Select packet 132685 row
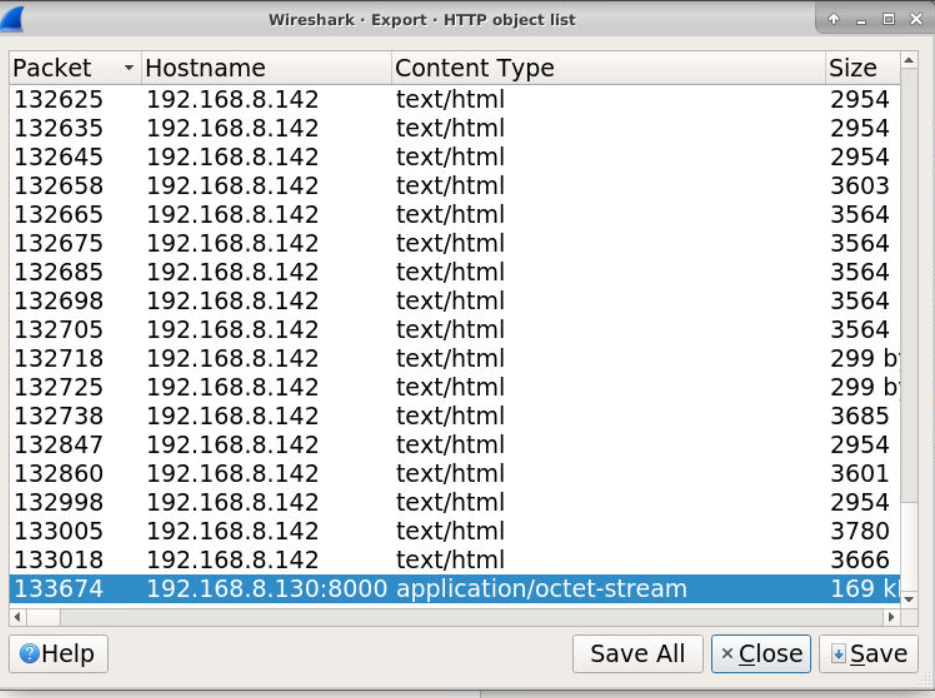Image resolution: width=935 pixels, height=698 pixels. pos(454,272)
